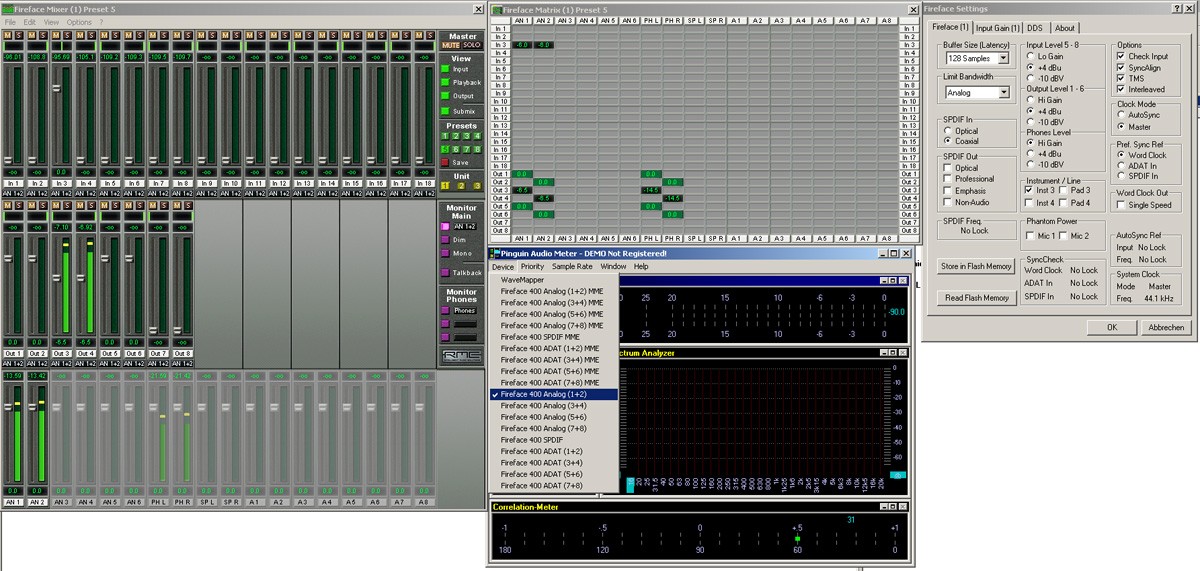The height and width of the screenshot is (571, 1200).
Task: Open Priority menu in Pinguin Audio Meter
Action: coord(532,267)
